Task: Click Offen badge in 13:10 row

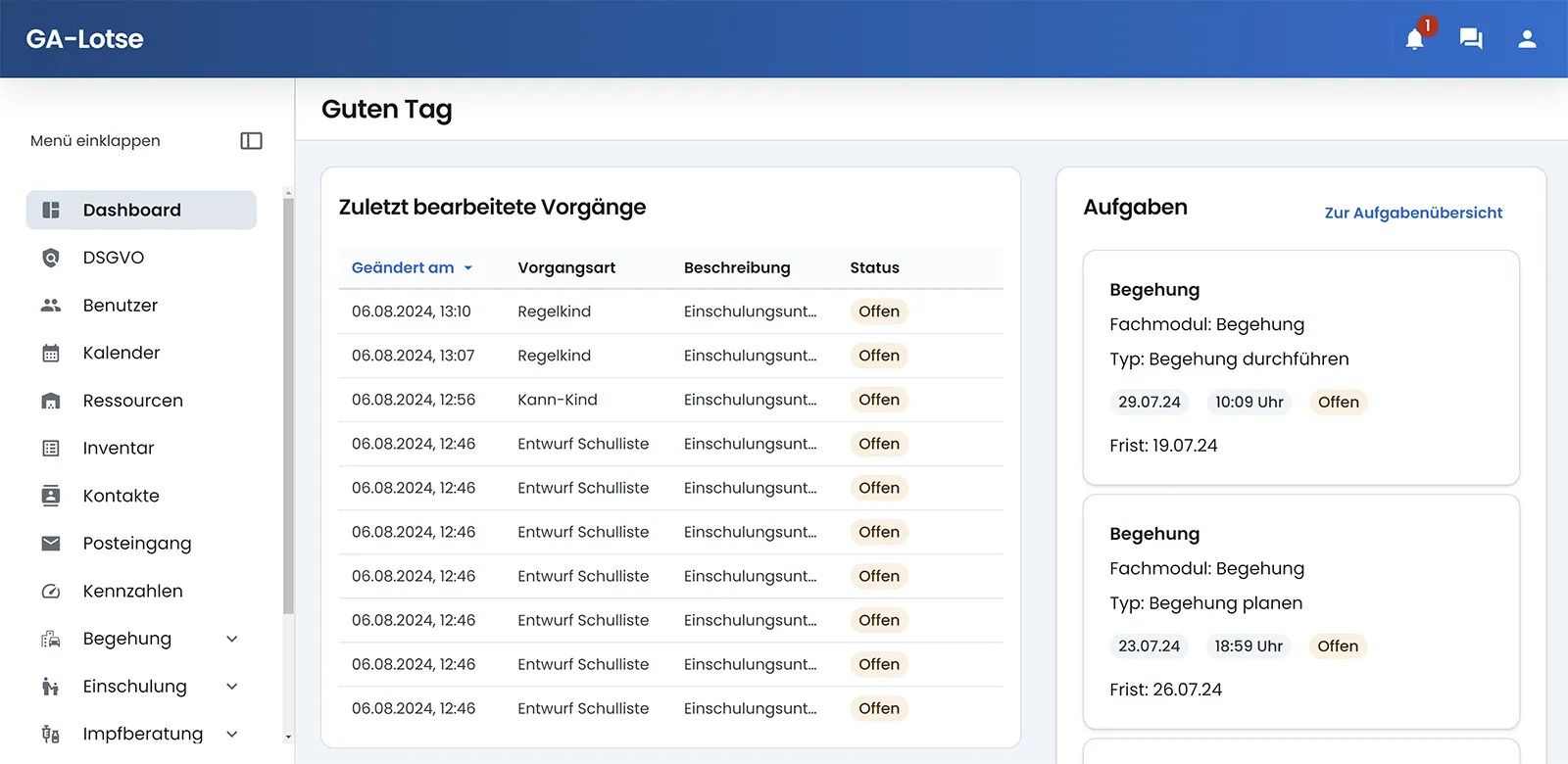Action: pos(879,311)
